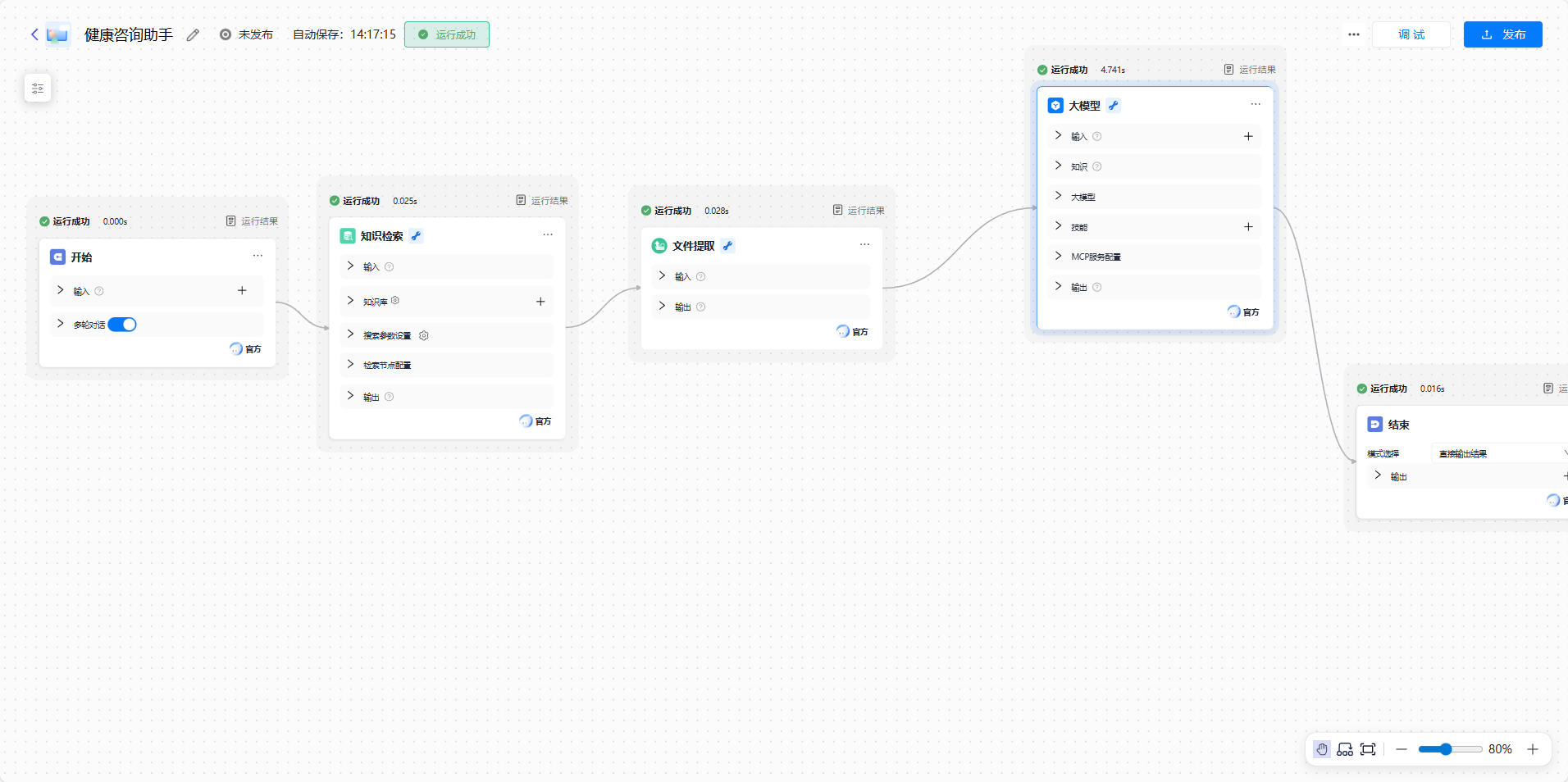The height and width of the screenshot is (782, 1568).
Task: Expand 搜索参数设置 section
Action: coord(351,334)
